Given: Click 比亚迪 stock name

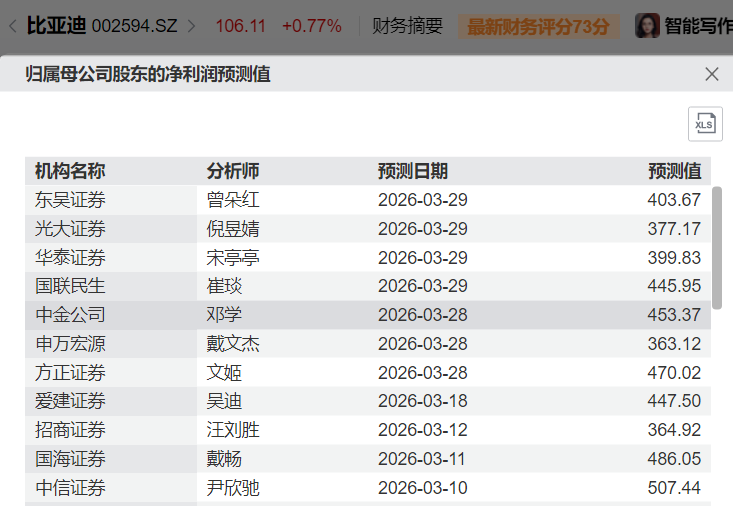Looking at the screenshot, I should point(56,26).
